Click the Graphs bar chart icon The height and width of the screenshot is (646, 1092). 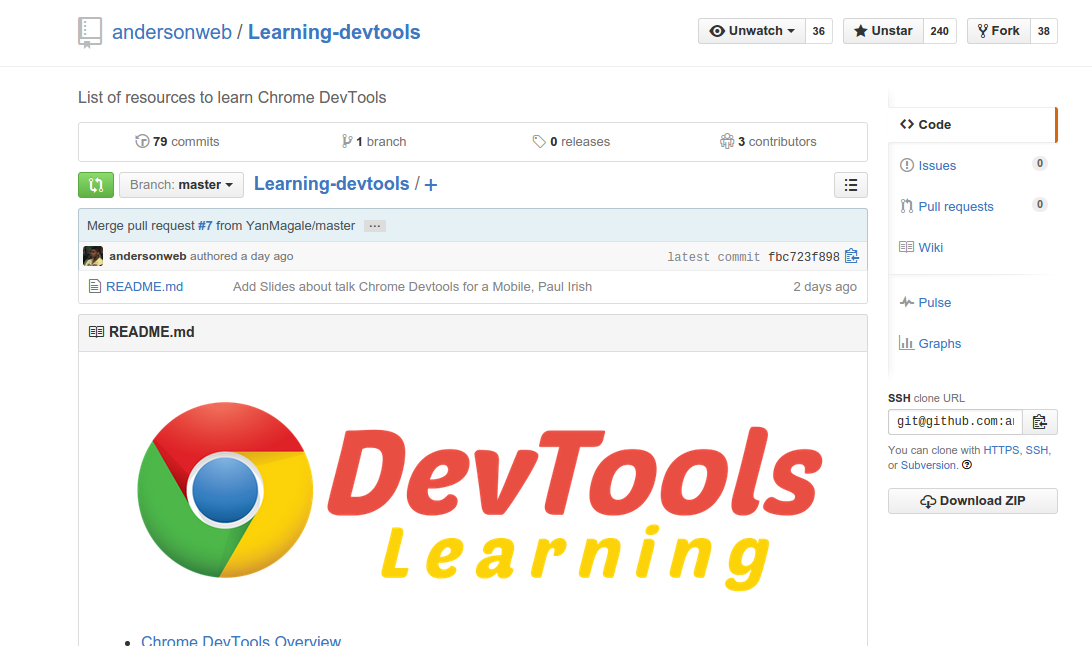907,342
